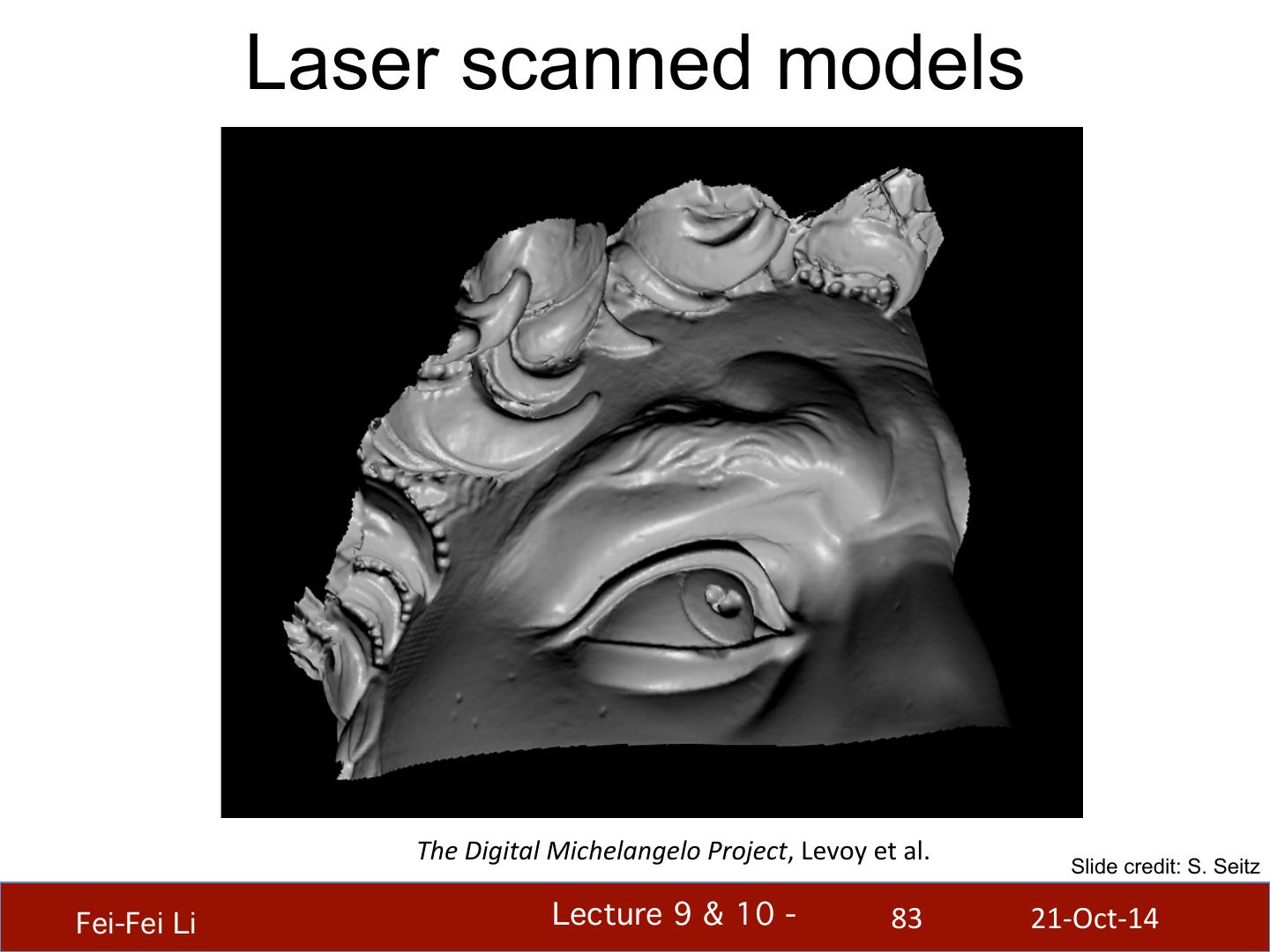Viewport: 1270px width, 952px height.
Task: Click the "Laser scanned models" slide title
Action: (634, 63)
